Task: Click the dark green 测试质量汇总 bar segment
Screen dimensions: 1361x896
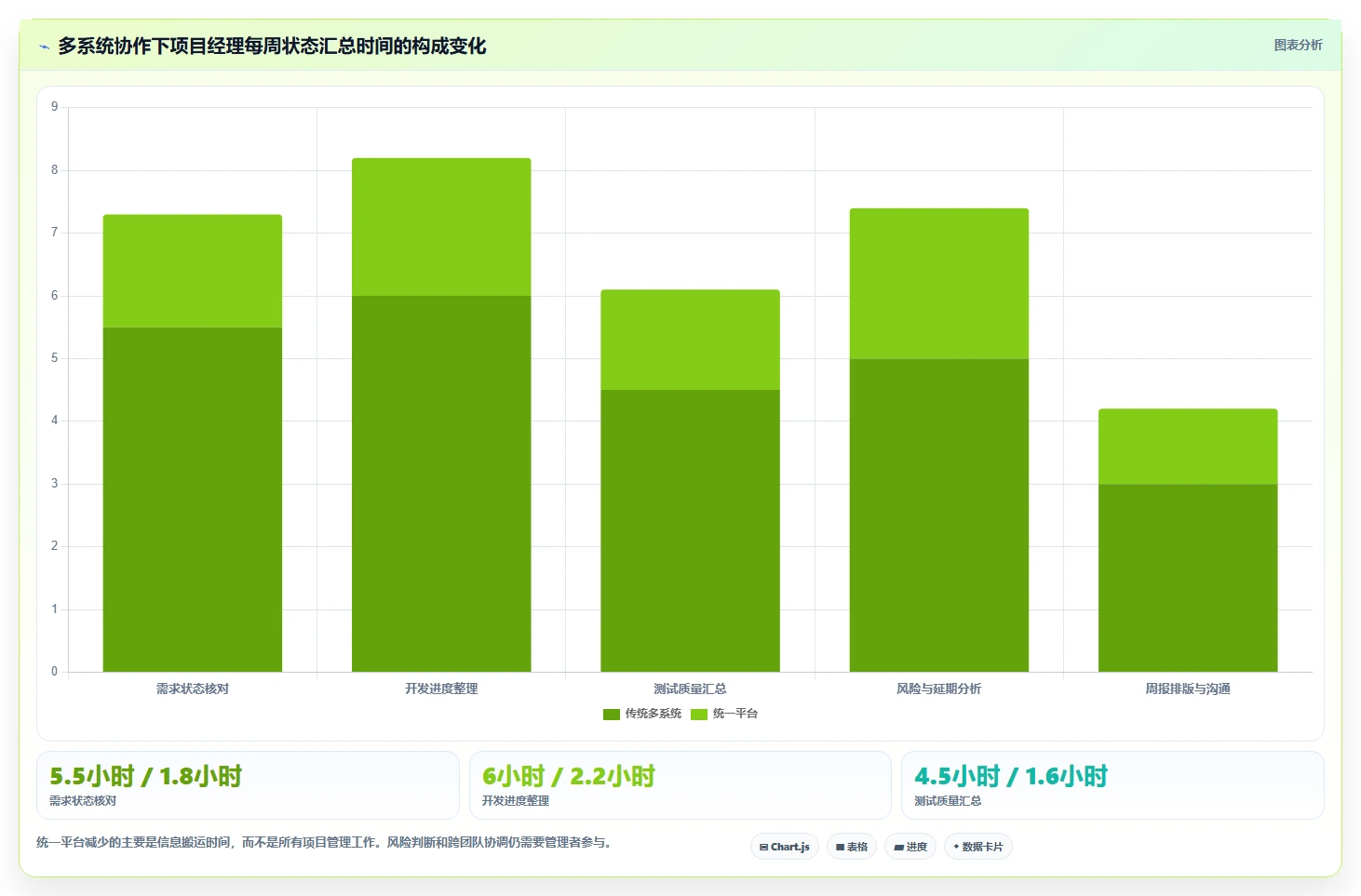Action: [x=690, y=530]
